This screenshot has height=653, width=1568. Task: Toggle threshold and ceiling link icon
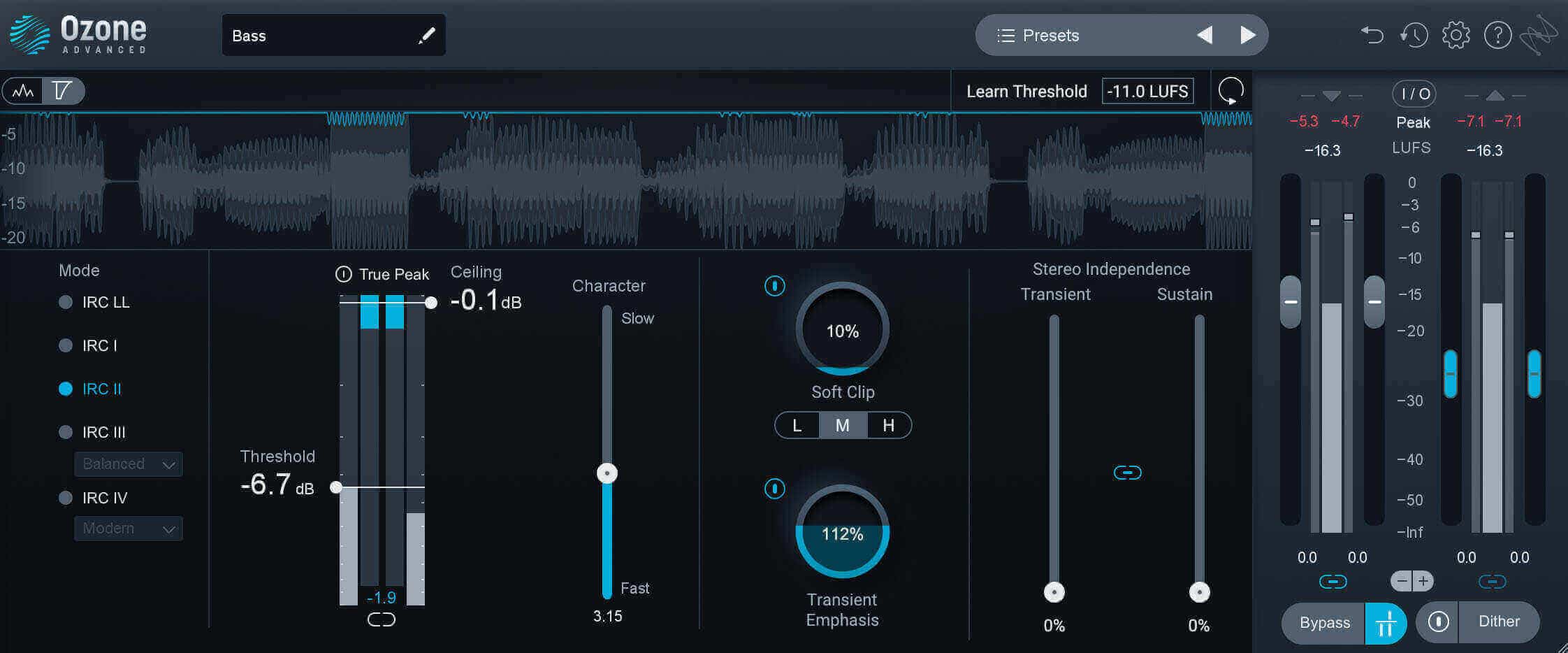pos(382,619)
